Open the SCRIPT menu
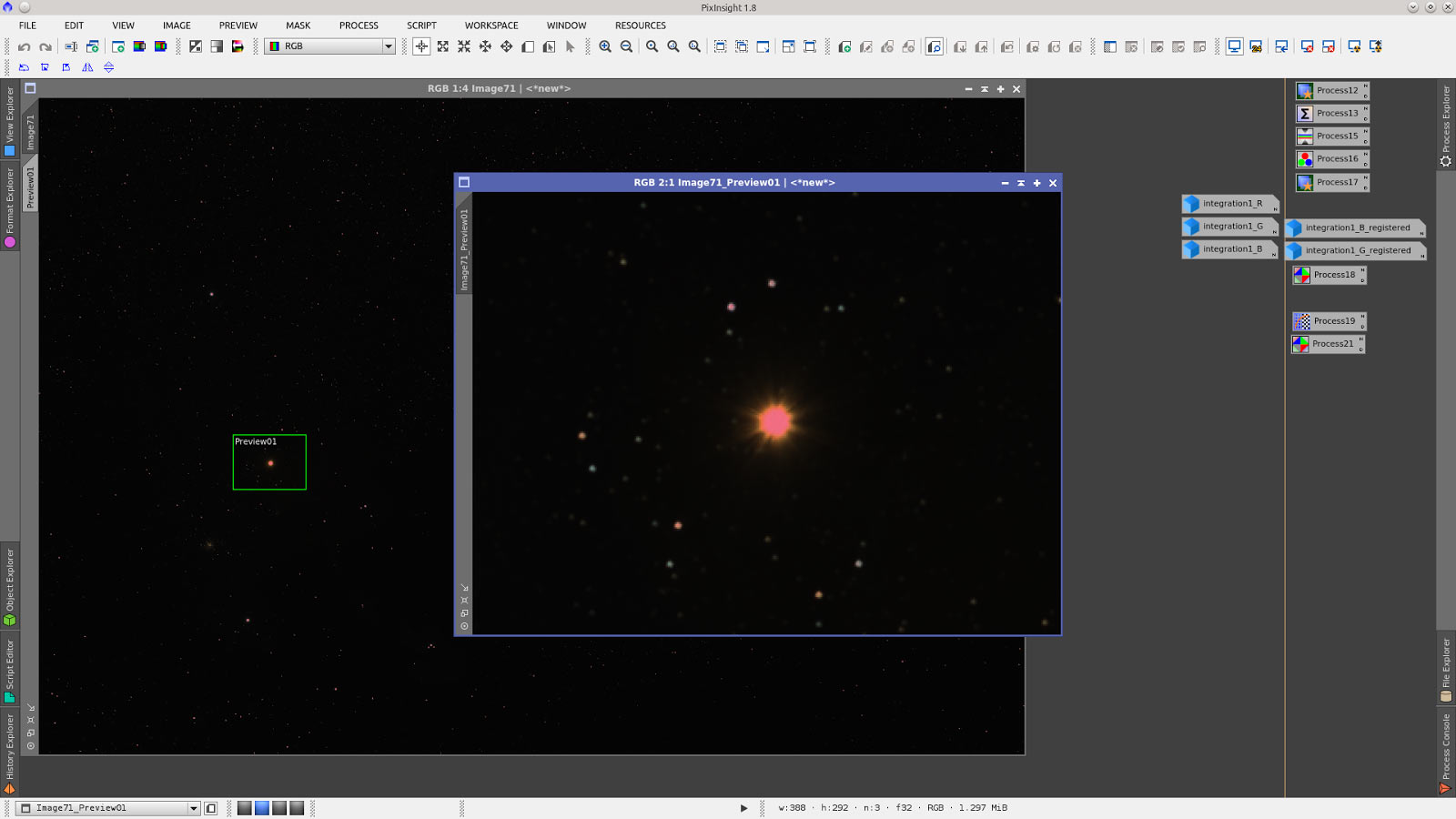Screen dimensions: 1456x819 421,25
